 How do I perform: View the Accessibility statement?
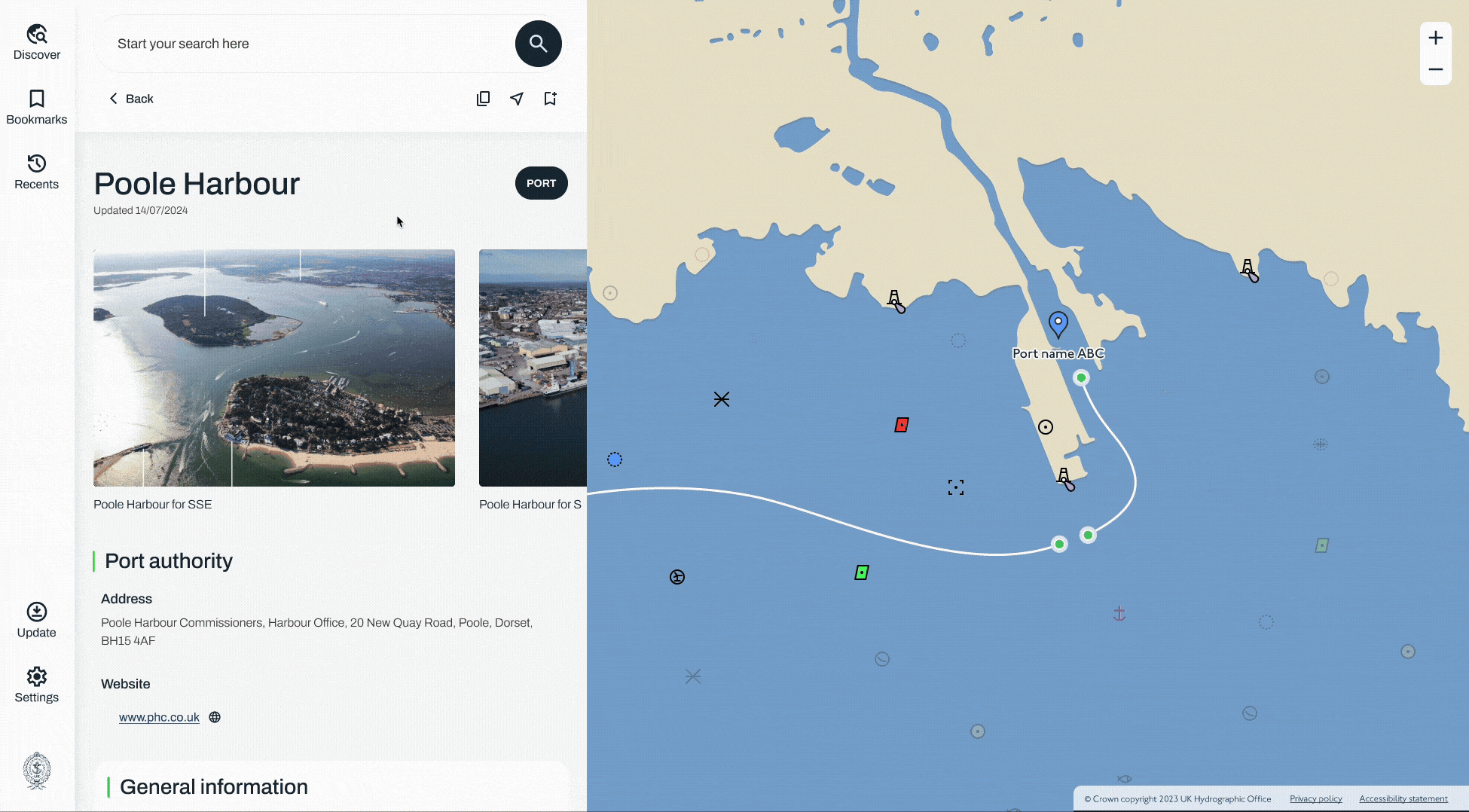click(x=1403, y=798)
